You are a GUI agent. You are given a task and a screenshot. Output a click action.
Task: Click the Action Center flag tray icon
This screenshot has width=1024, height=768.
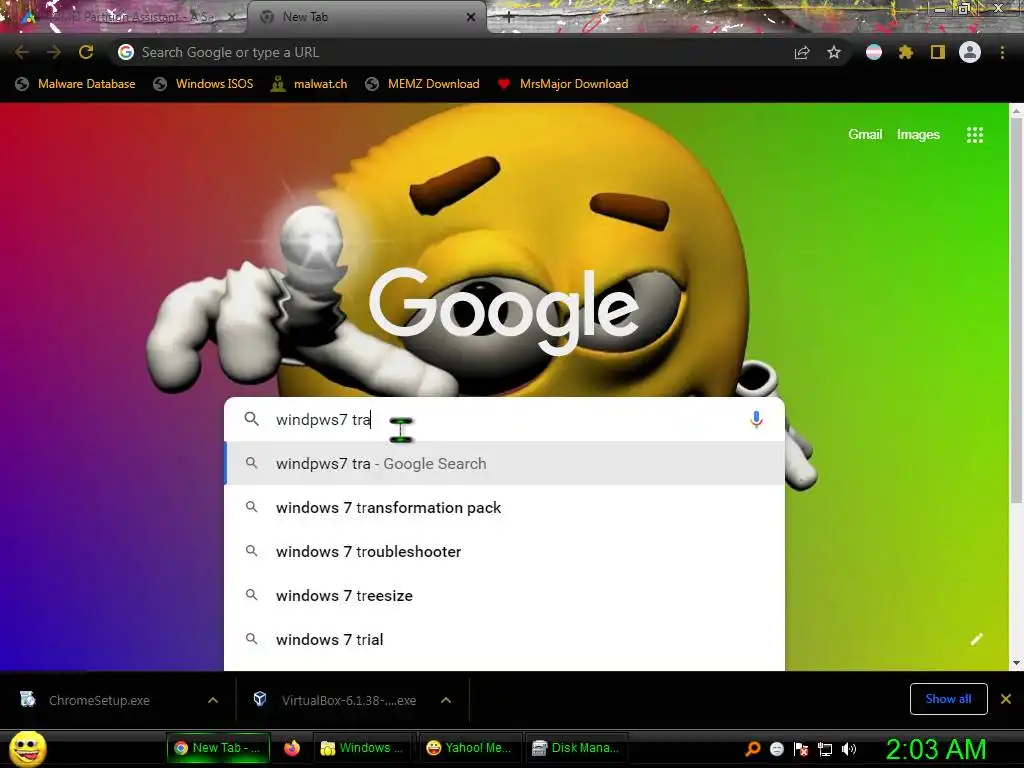coord(801,749)
